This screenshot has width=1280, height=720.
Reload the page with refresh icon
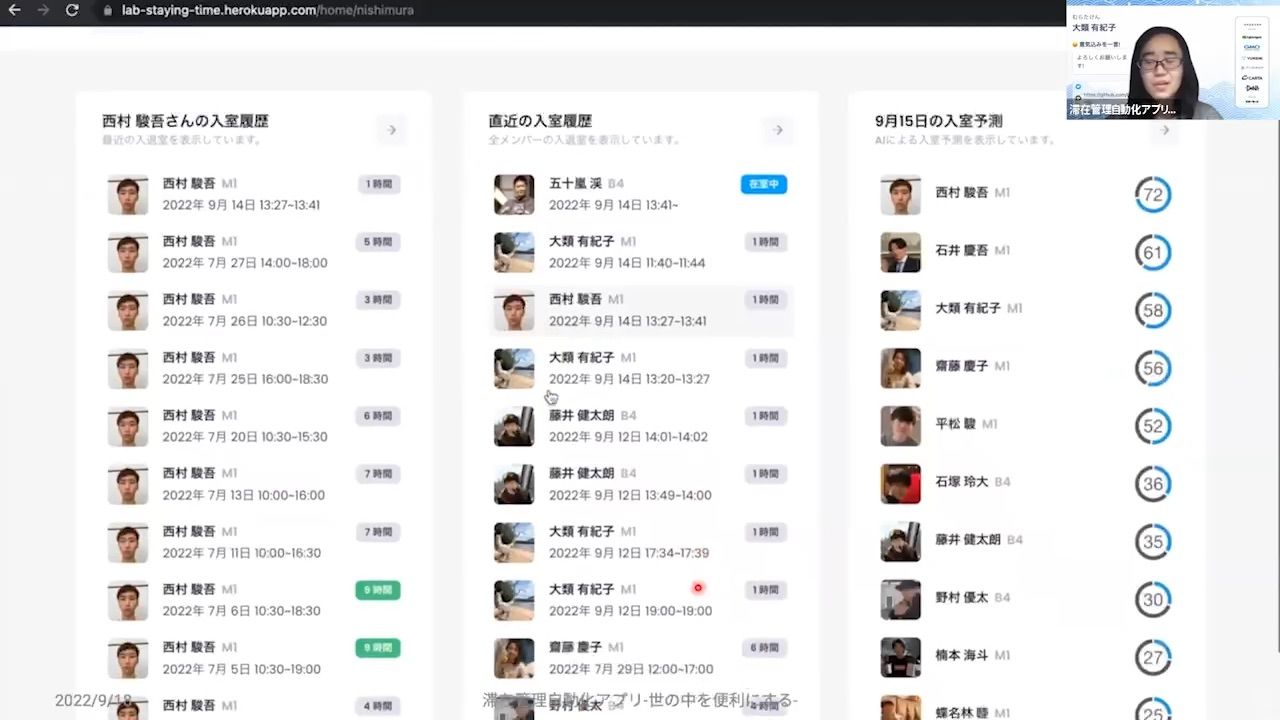(72, 10)
